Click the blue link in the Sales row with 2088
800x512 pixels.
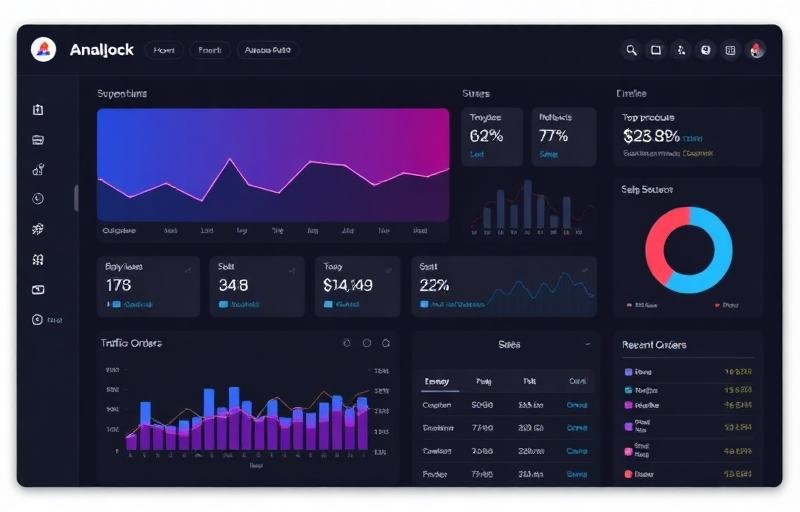click(x=577, y=451)
